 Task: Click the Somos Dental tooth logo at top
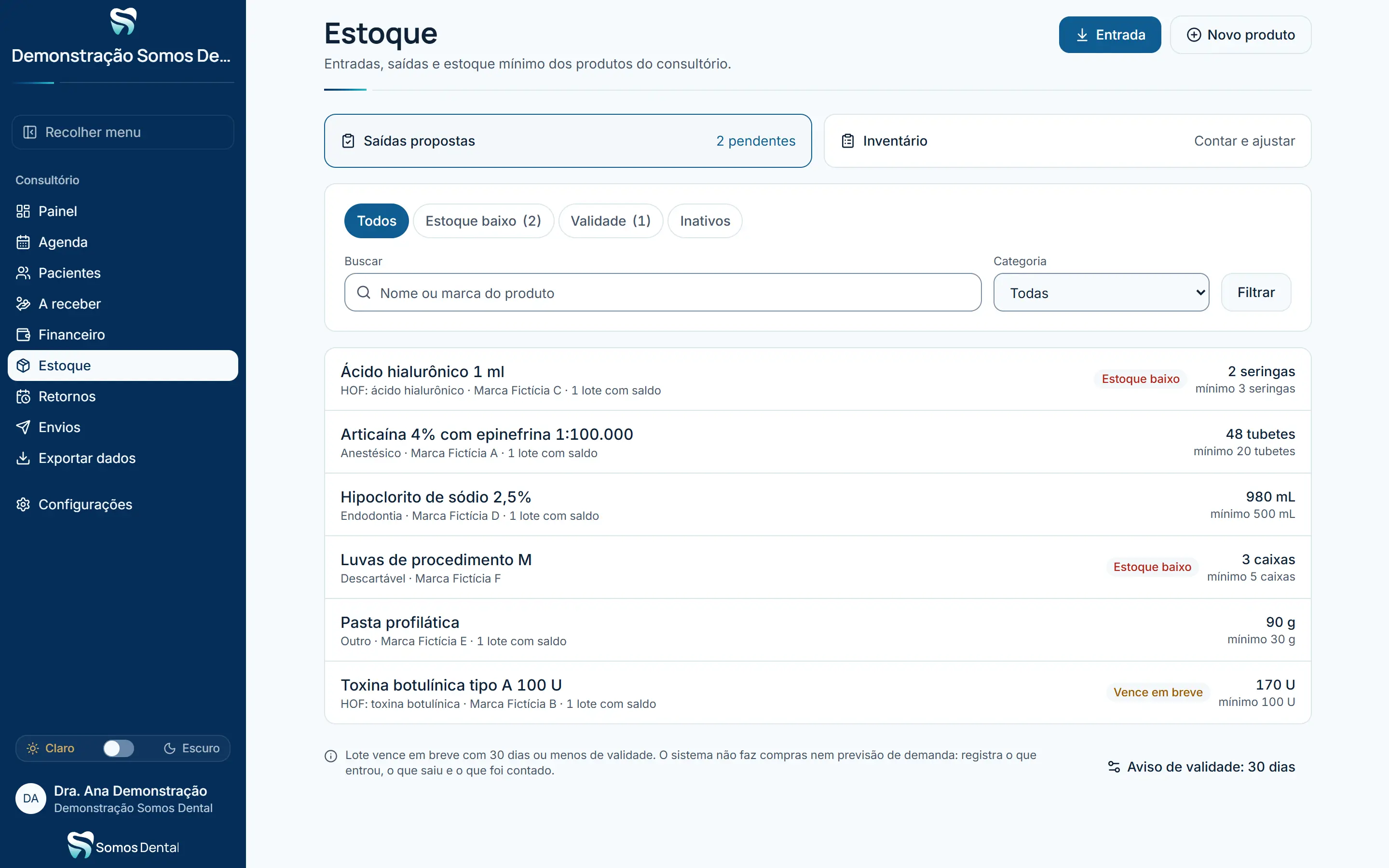point(123,22)
